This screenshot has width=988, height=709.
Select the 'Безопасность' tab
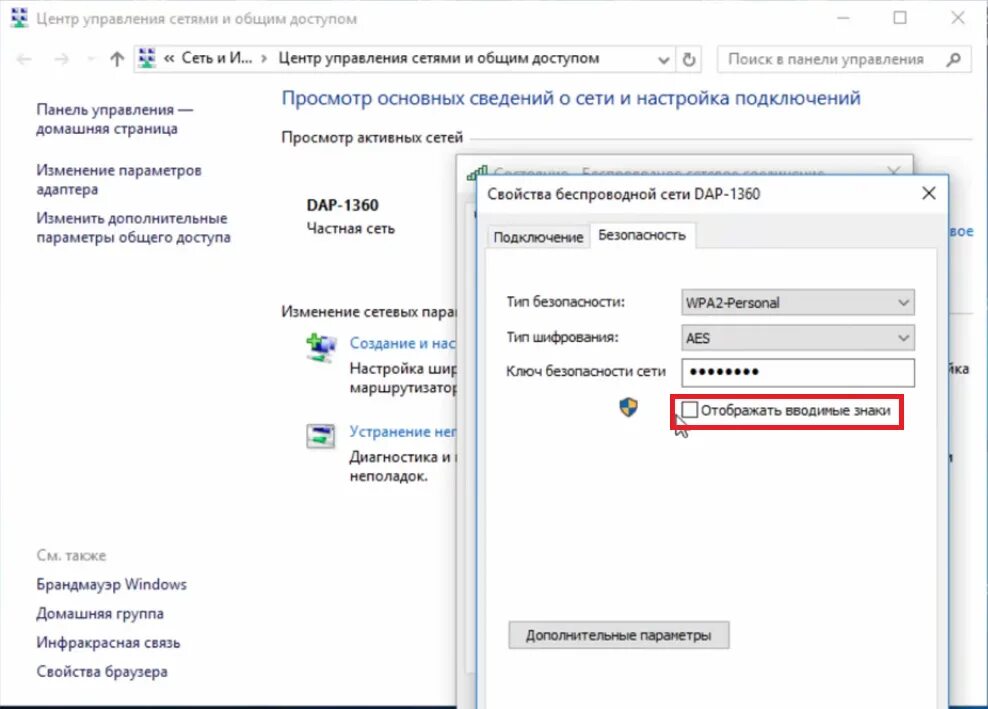(642, 235)
